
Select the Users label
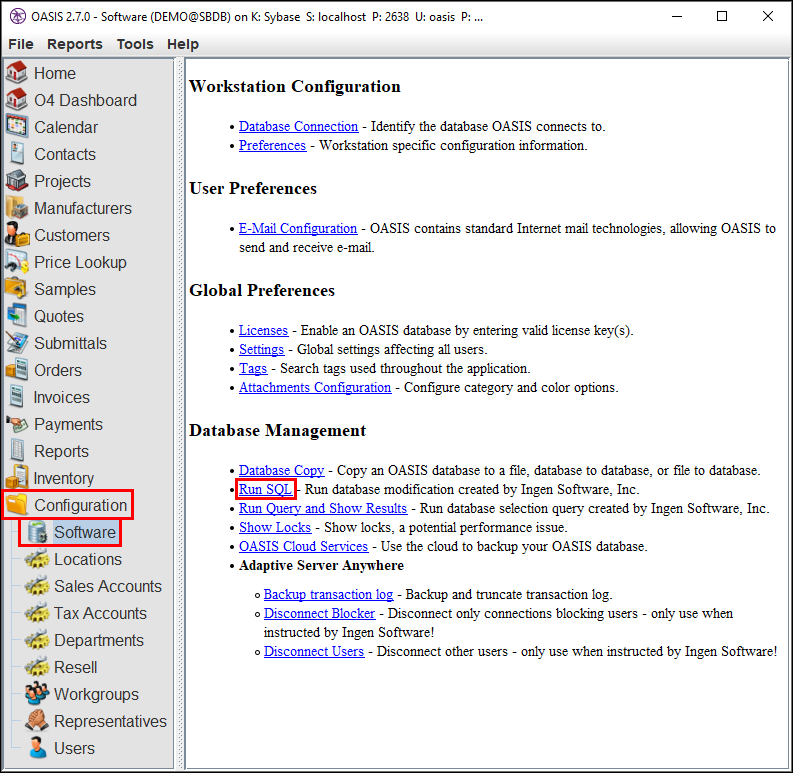74,748
